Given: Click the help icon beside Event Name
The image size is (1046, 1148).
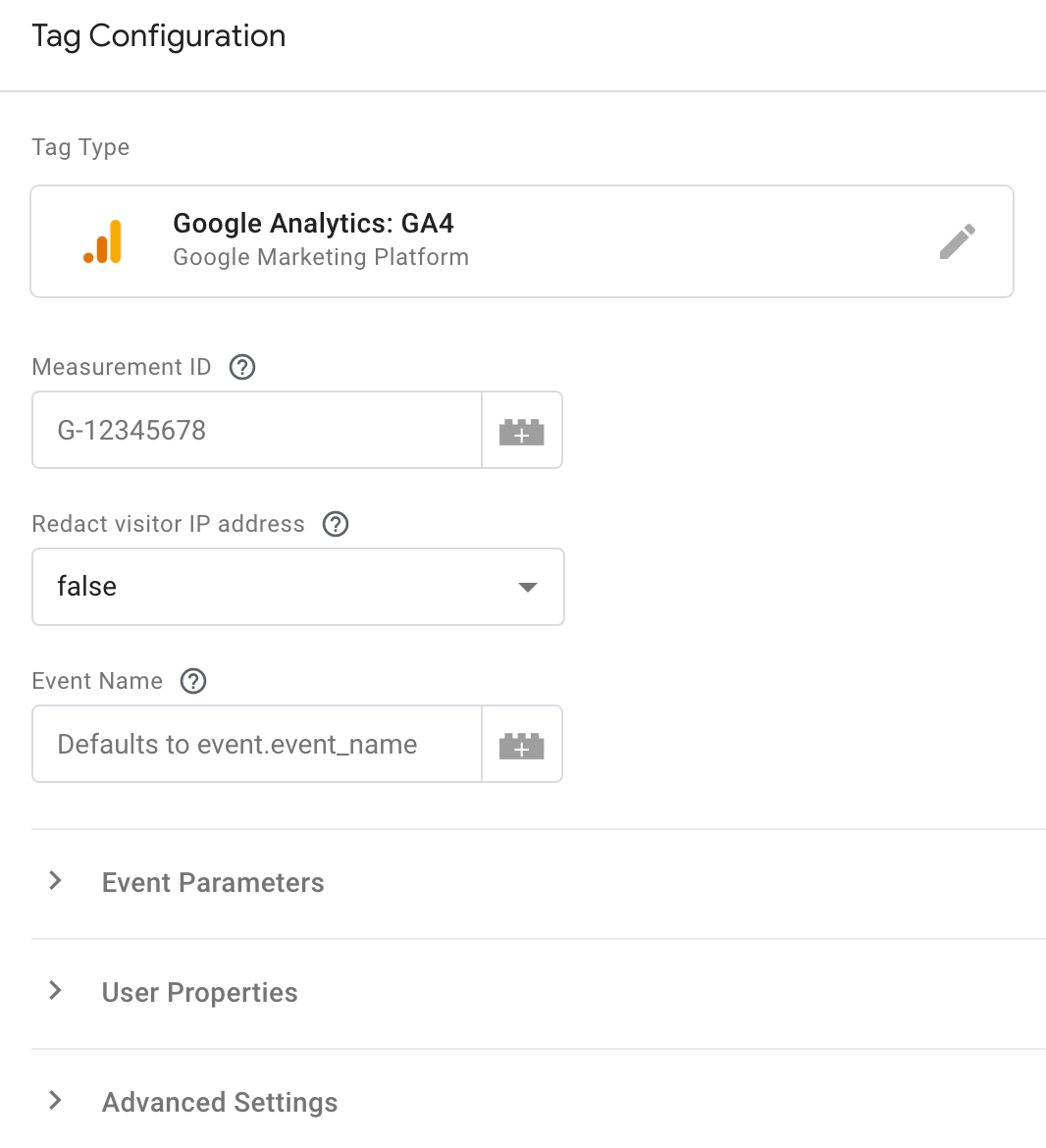Looking at the screenshot, I should [x=193, y=681].
